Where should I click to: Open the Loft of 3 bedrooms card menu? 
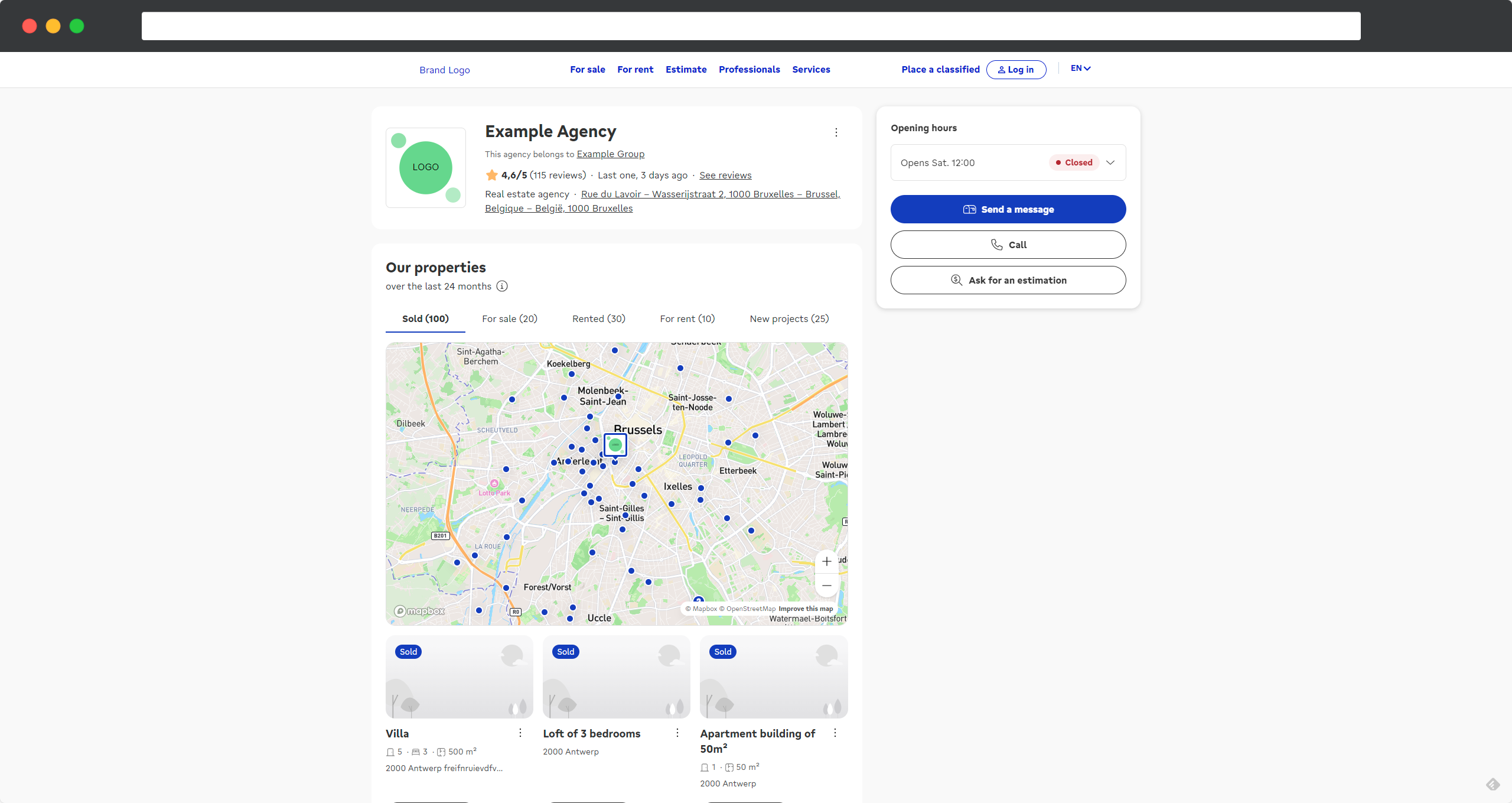coord(677,733)
